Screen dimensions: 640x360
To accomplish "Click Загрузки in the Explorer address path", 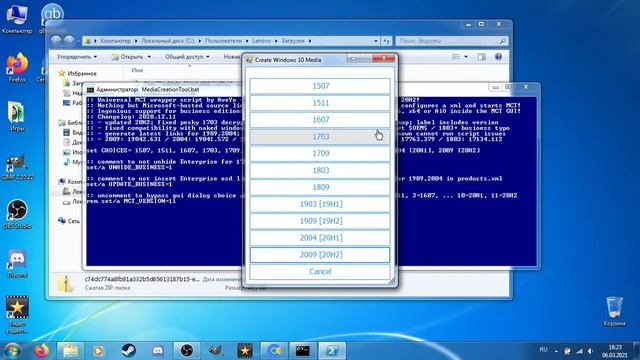I will click(x=293, y=41).
